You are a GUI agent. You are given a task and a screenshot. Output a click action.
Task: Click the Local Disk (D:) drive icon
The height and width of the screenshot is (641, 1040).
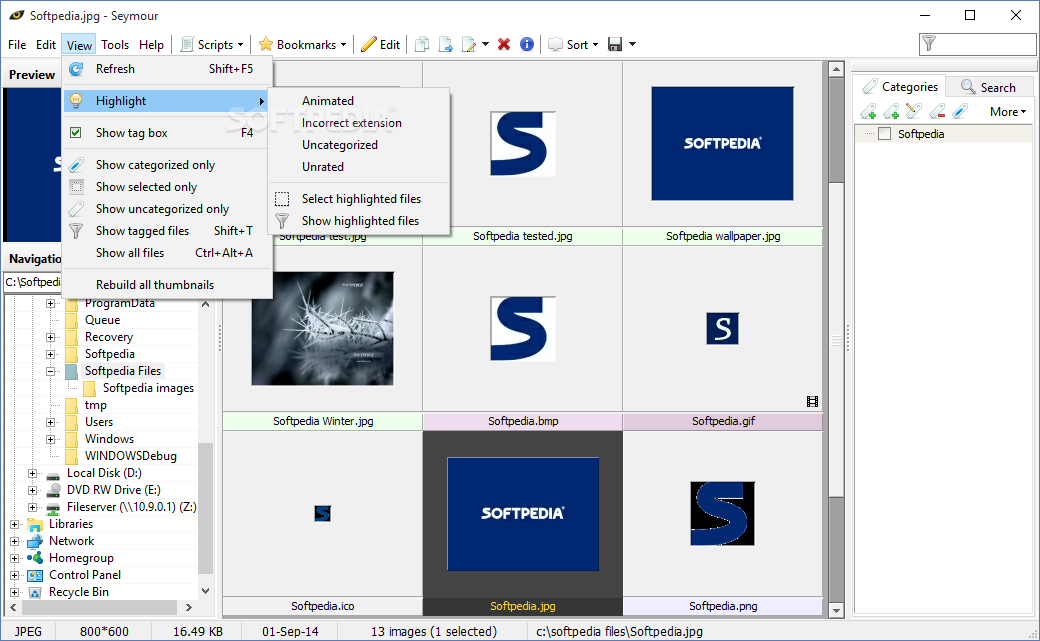(x=53, y=474)
